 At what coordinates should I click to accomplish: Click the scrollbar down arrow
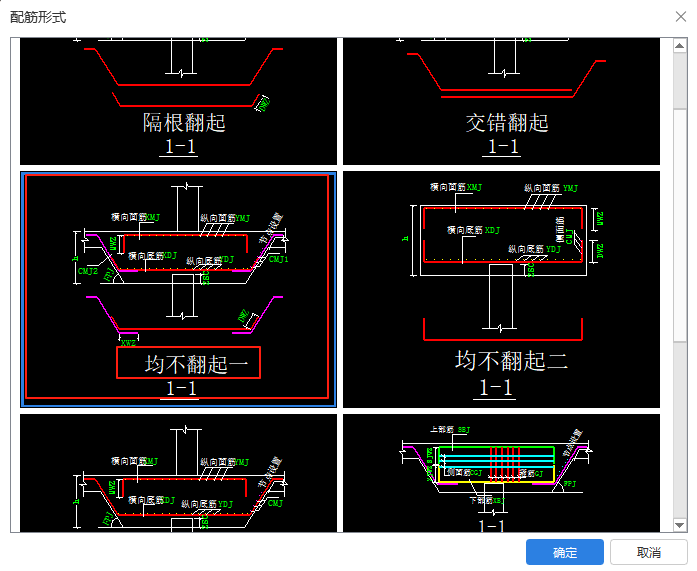tap(680, 525)
